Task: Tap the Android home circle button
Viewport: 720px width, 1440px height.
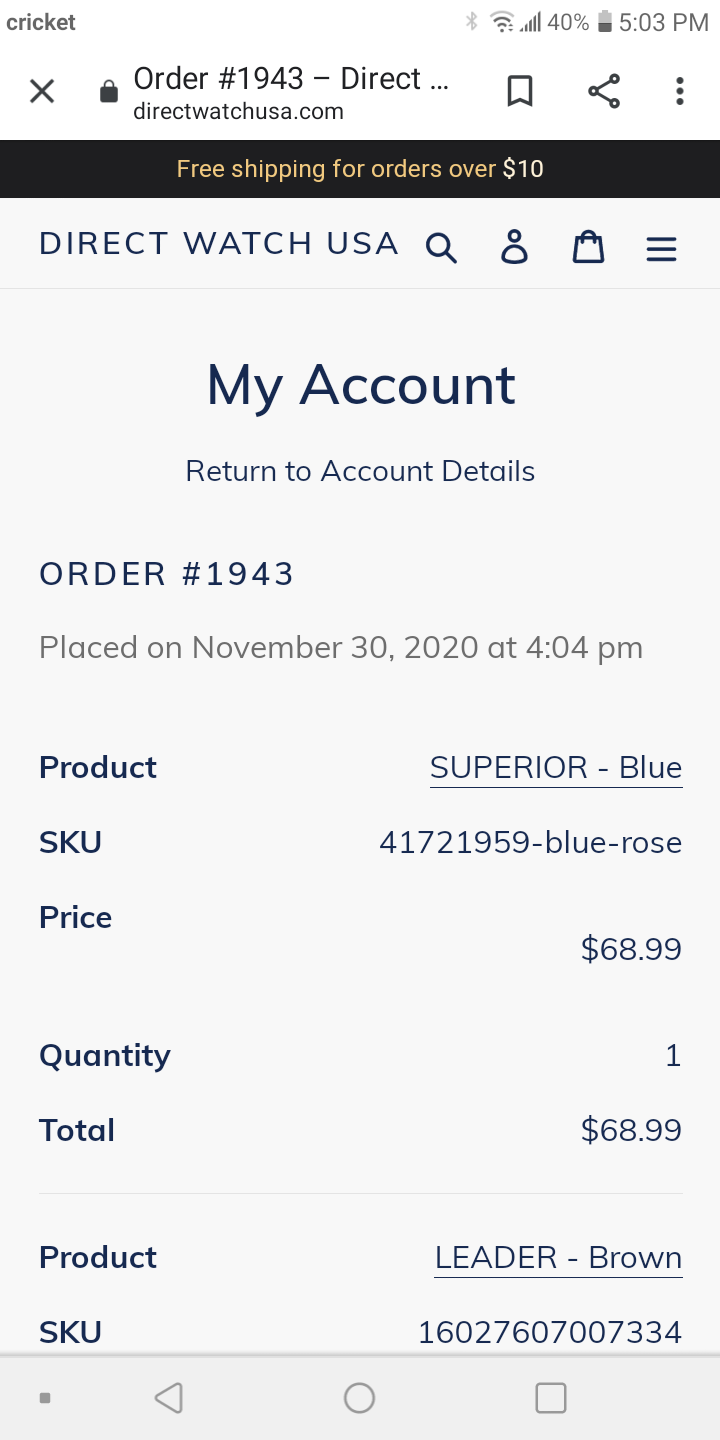Action: (359, 1397)
